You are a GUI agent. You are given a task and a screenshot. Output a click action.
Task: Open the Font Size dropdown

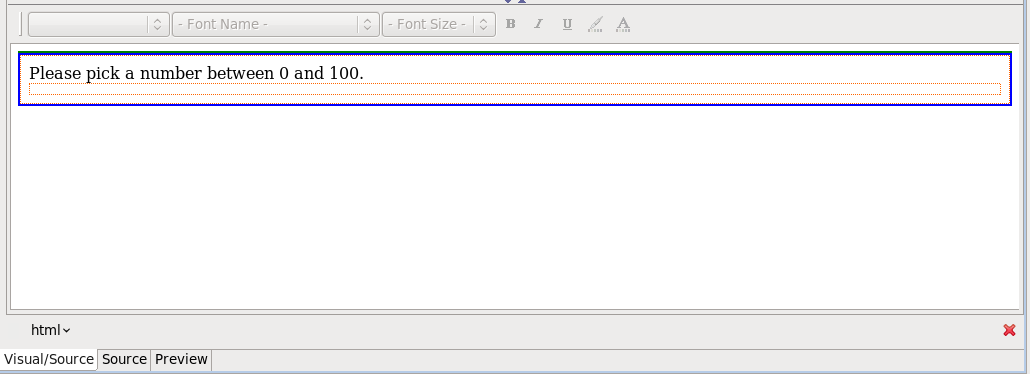pyautogui.click(x=438, y=24)
